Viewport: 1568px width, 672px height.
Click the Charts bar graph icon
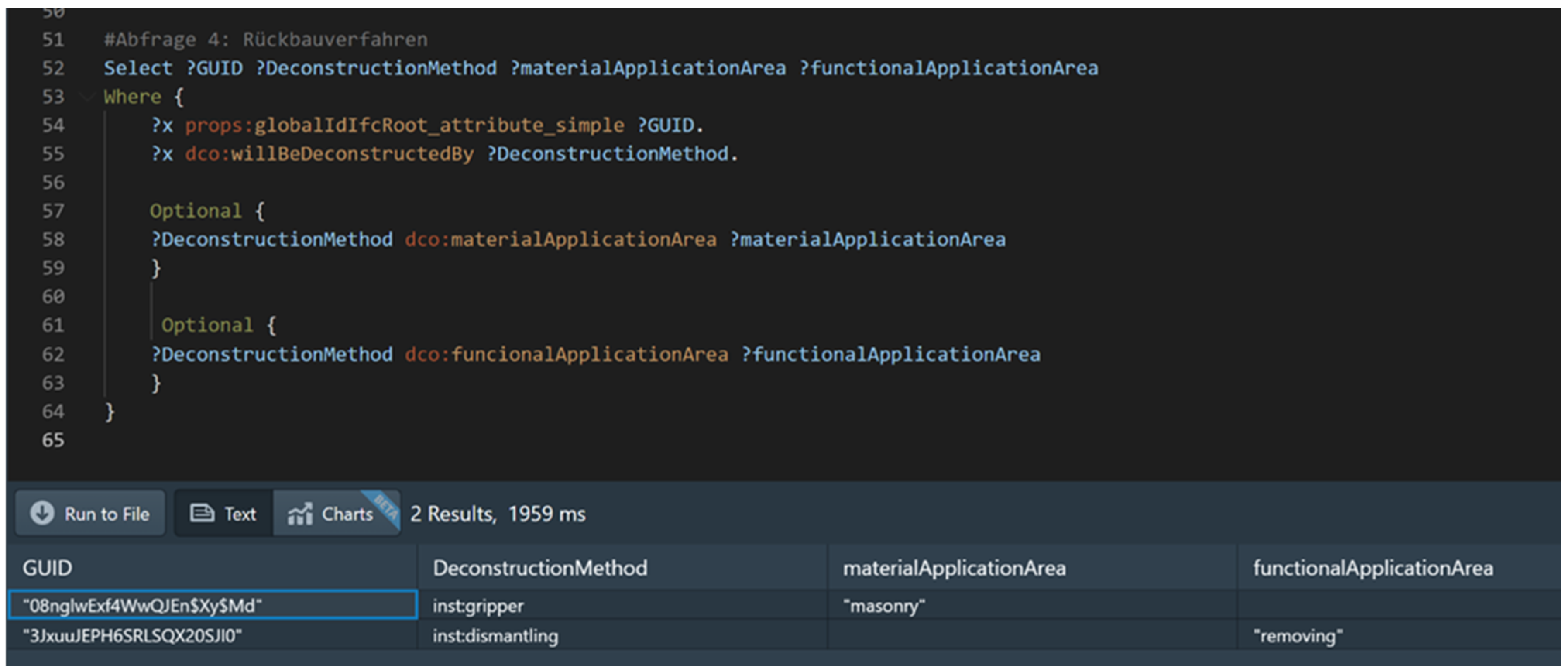[300, 514]
